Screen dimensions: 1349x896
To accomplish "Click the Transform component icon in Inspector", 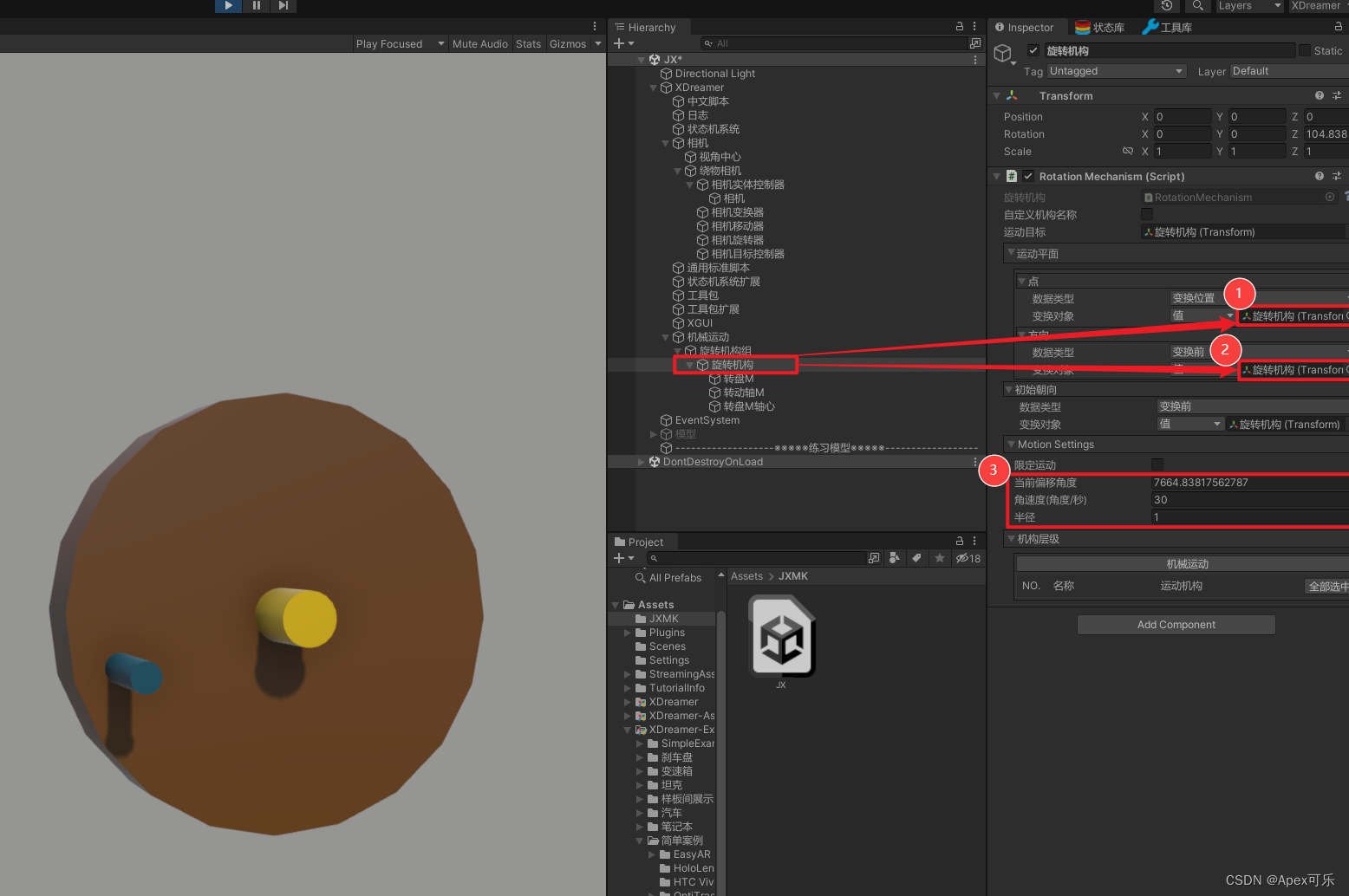I will pyautogui.click(x=1011, y=95).
